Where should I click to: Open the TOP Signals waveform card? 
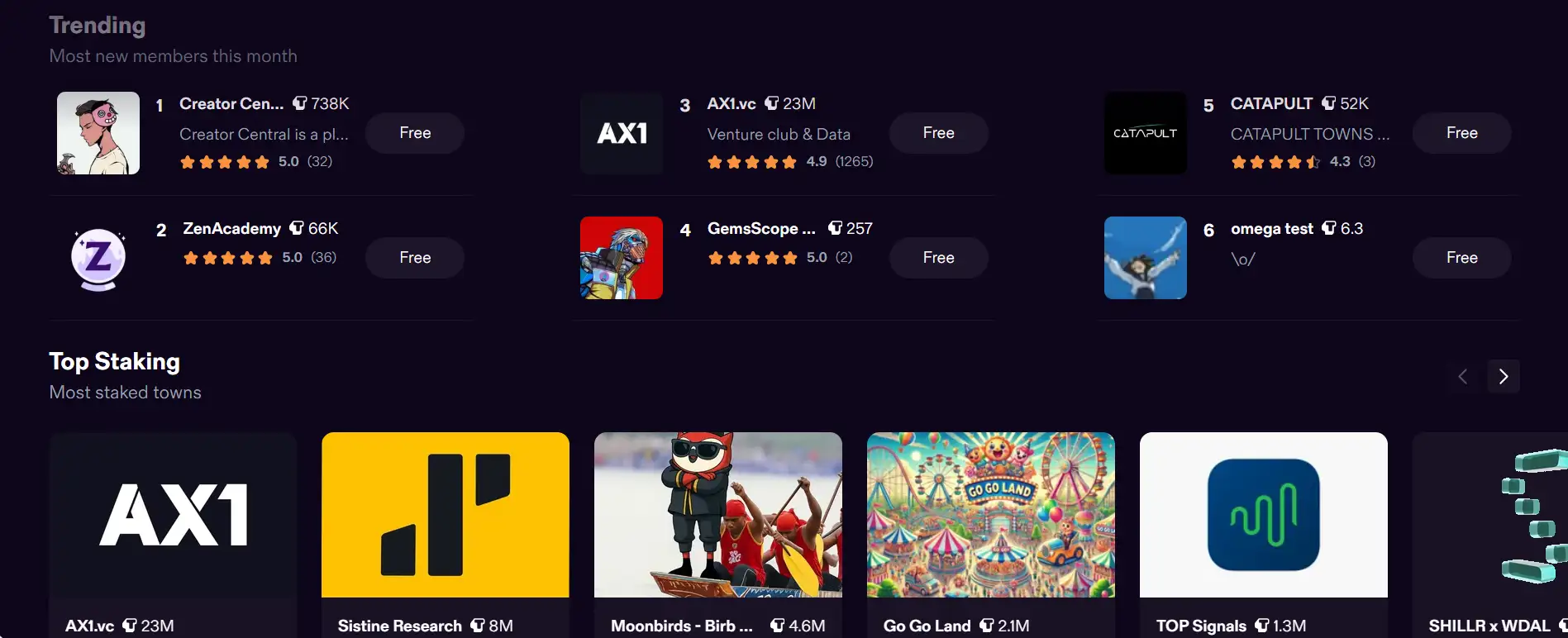click(x=1264, y=515)
